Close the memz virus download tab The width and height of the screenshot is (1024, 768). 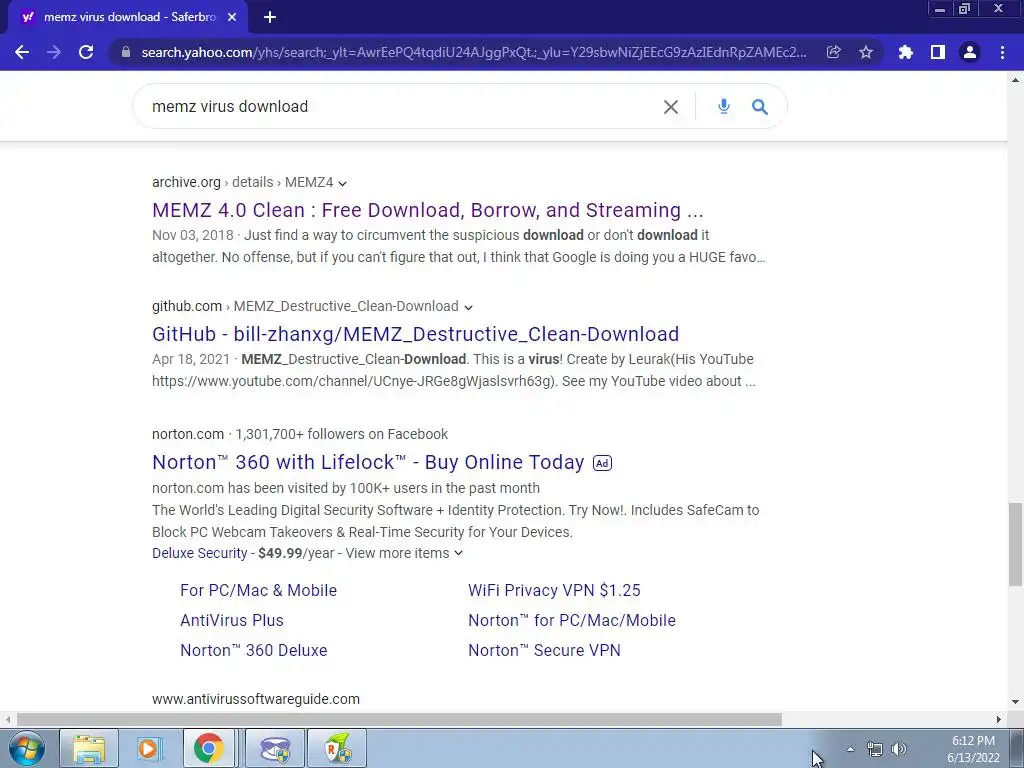click(x=232, y=17)
